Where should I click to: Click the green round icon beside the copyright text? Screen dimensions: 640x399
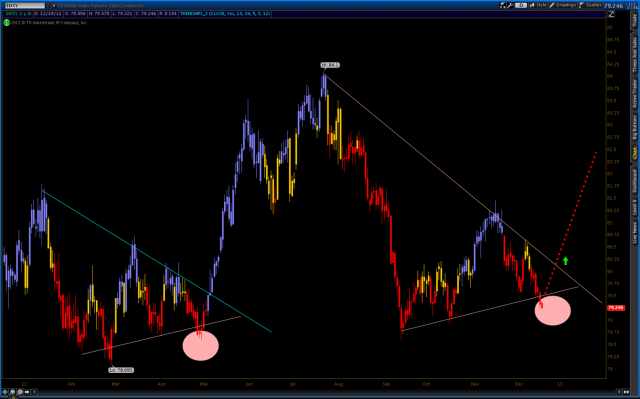tap(7, 23)
